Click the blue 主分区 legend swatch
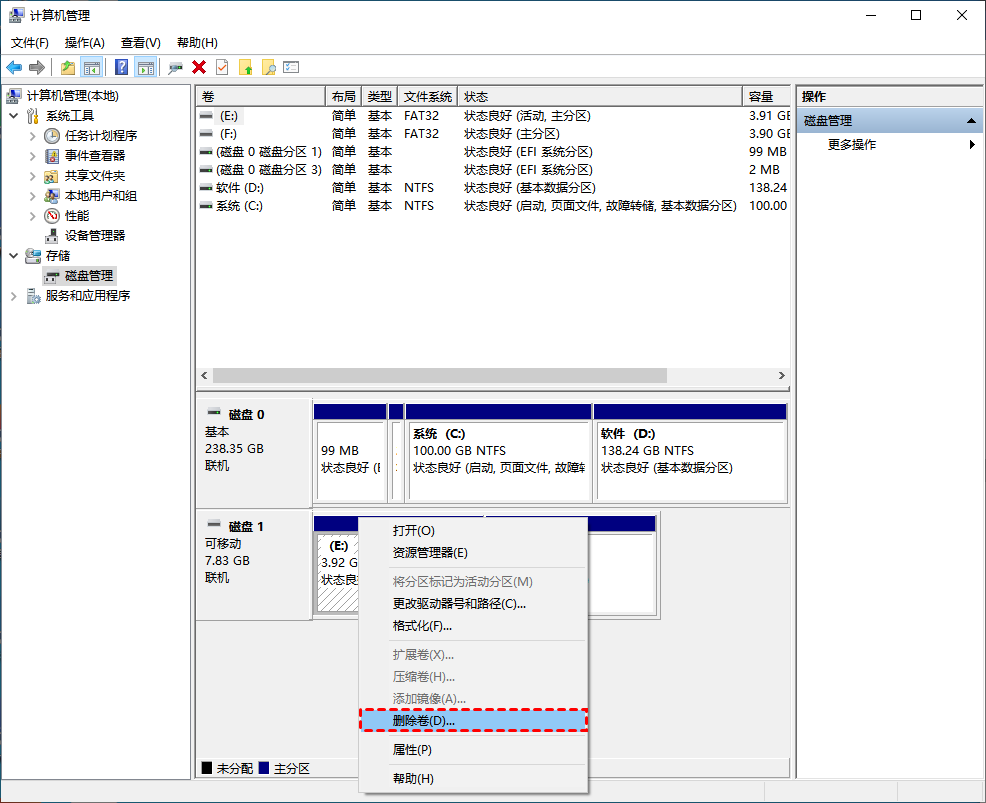This screenshot has height=803, width=986. tap(264, 768)
